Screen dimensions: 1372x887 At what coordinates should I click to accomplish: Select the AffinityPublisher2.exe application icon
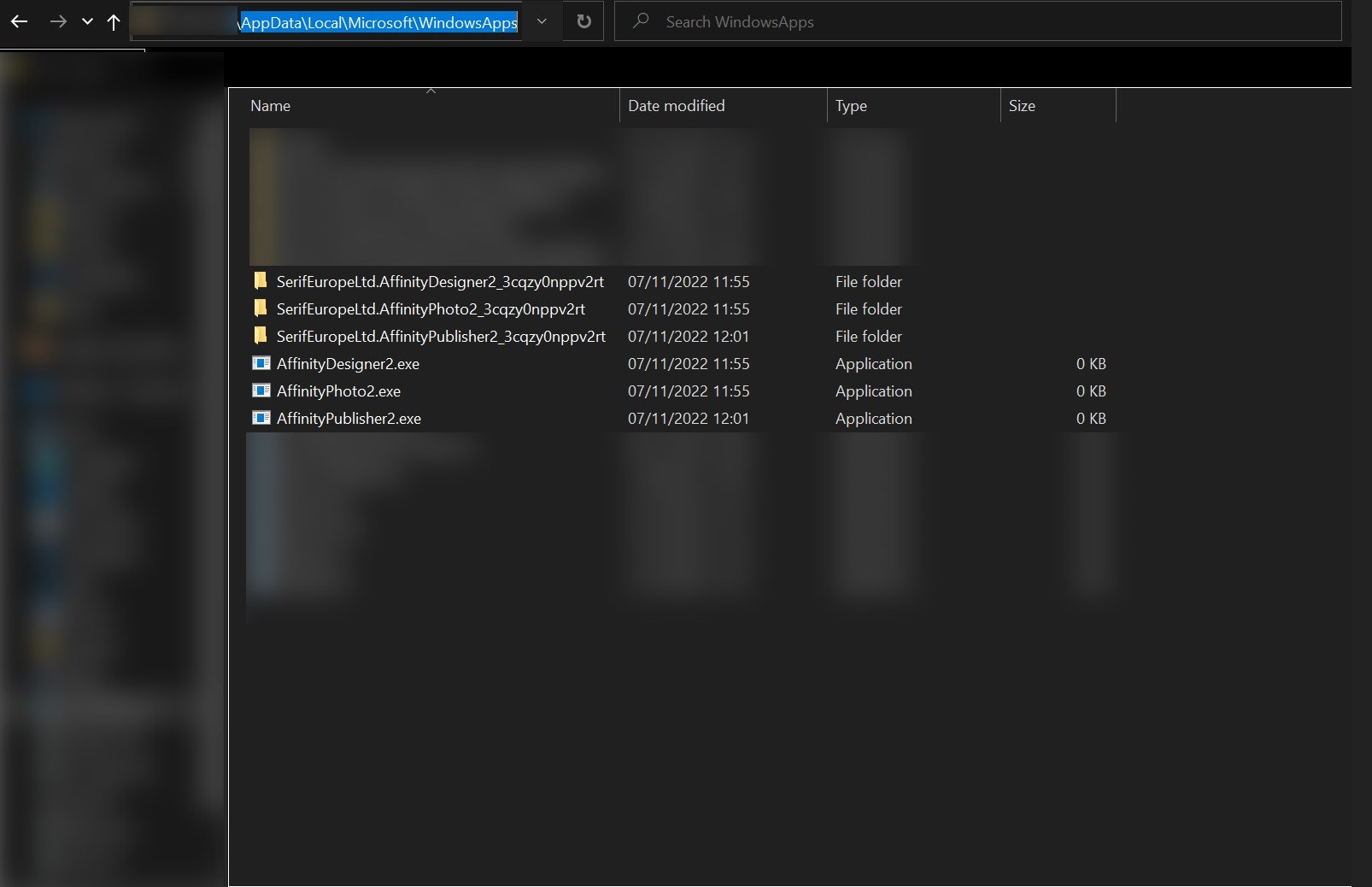click(261, 418)
